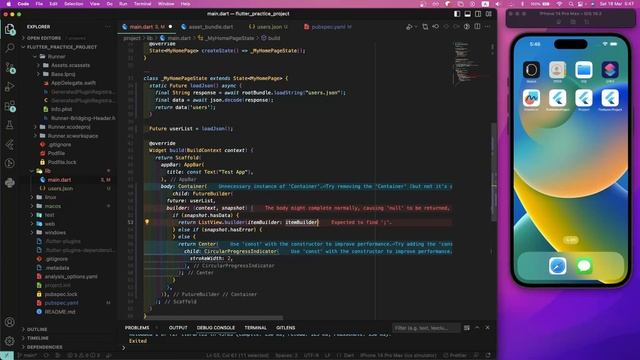Open the Watch app on simulator
The image size is (640, 360).
(x=531, y=70)
